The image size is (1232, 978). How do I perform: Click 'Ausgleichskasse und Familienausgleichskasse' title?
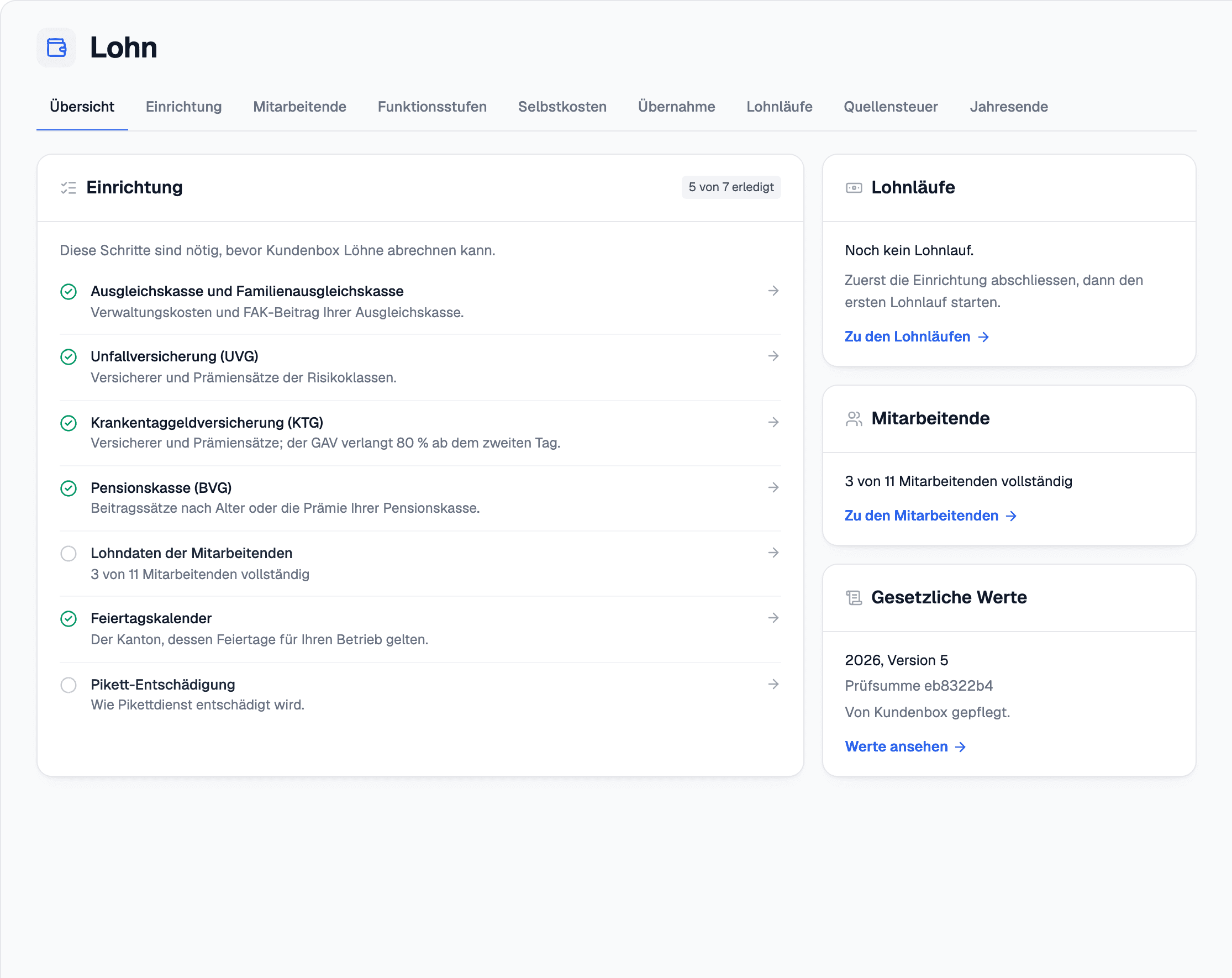(247, 292)
